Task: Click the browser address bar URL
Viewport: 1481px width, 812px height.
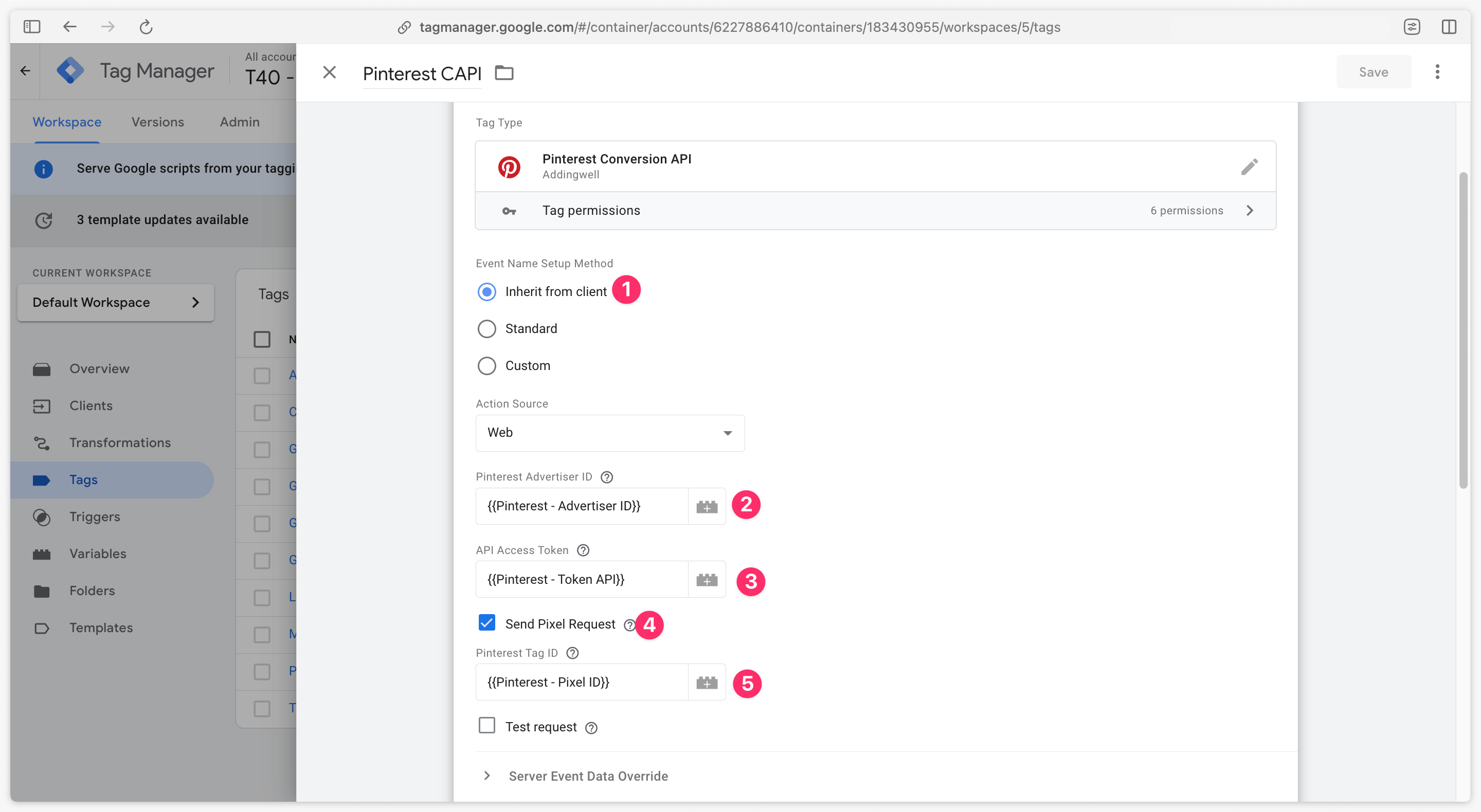Action: pyautogui.click(x=739, y=27)
